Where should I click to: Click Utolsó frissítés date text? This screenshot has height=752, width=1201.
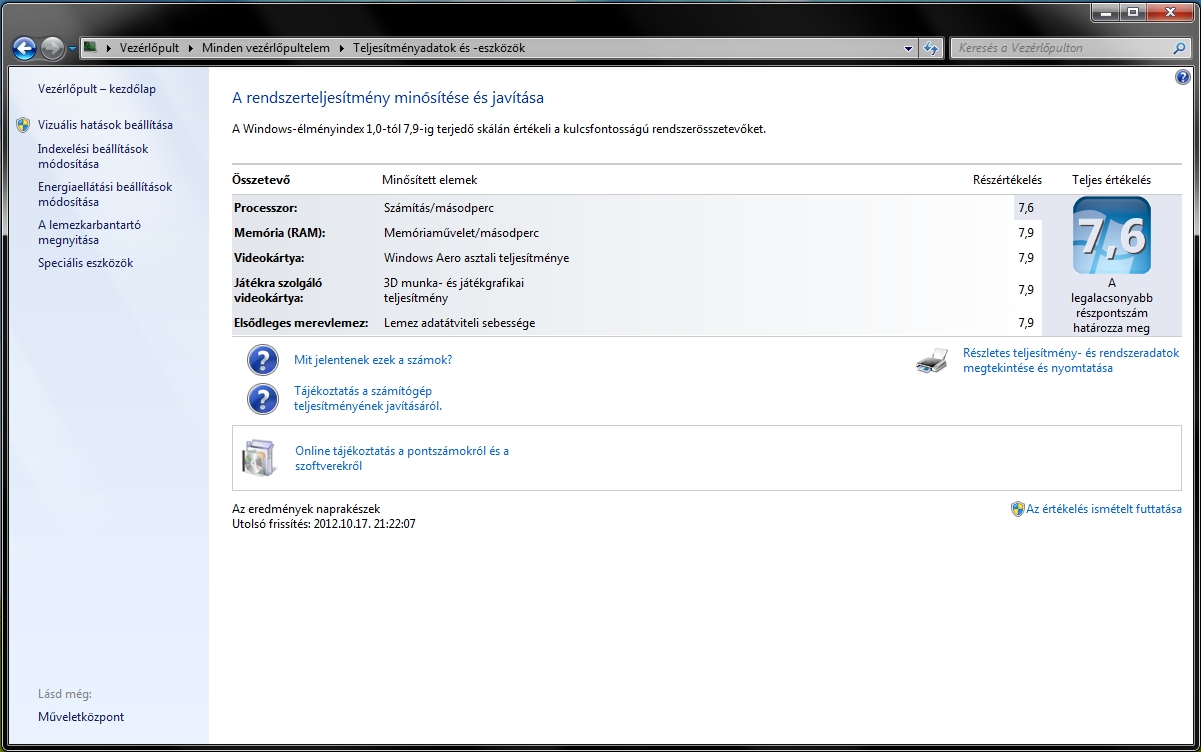click(324, 523)
